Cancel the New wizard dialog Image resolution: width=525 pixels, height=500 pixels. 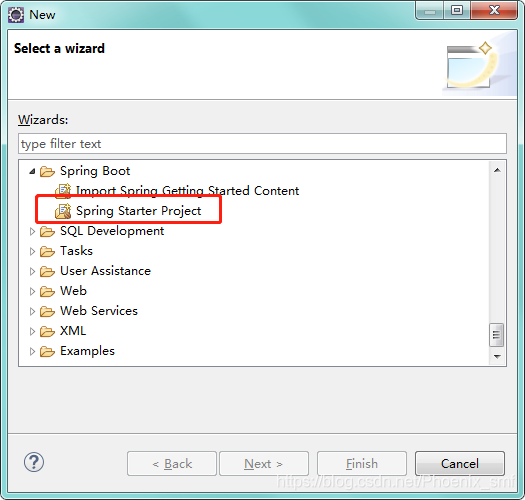point(460,464)
